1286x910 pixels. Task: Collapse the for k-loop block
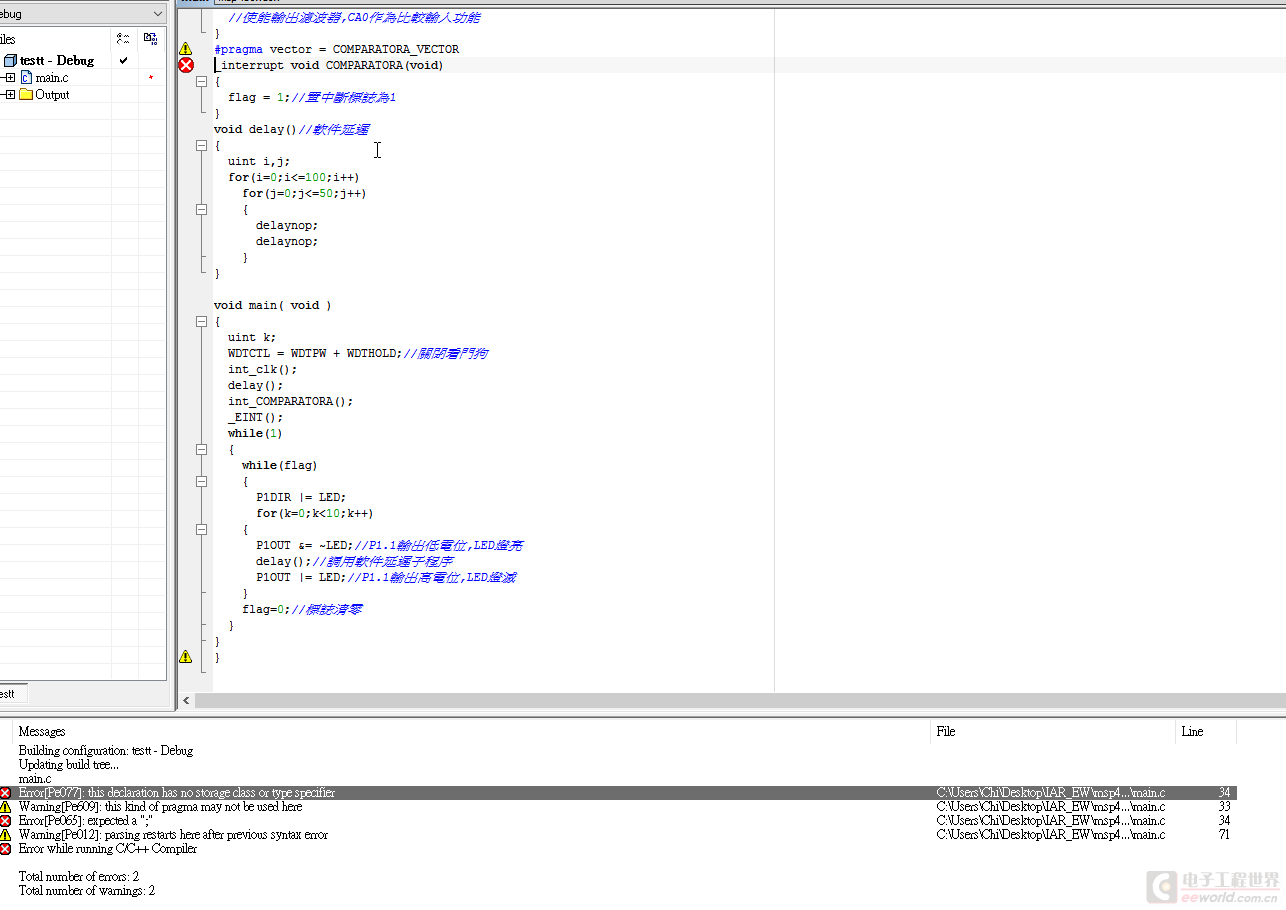click(201, 529)
